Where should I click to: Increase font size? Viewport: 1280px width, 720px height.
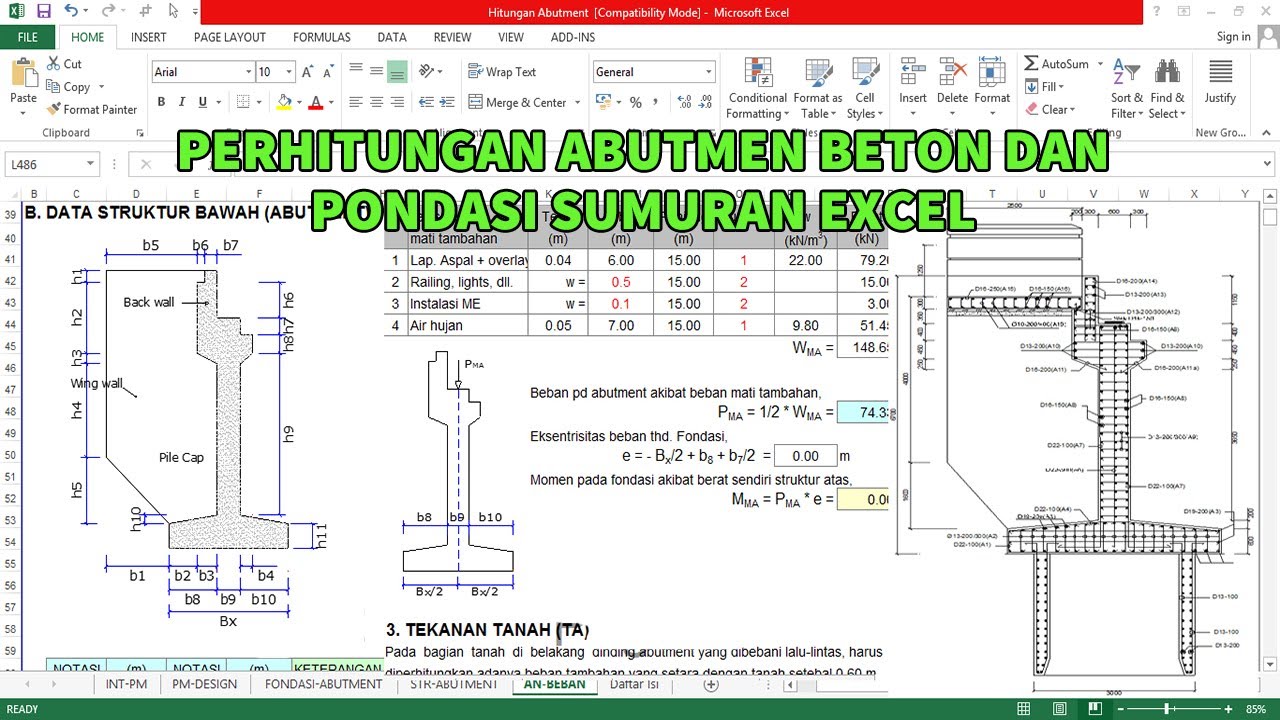(309, 72)
